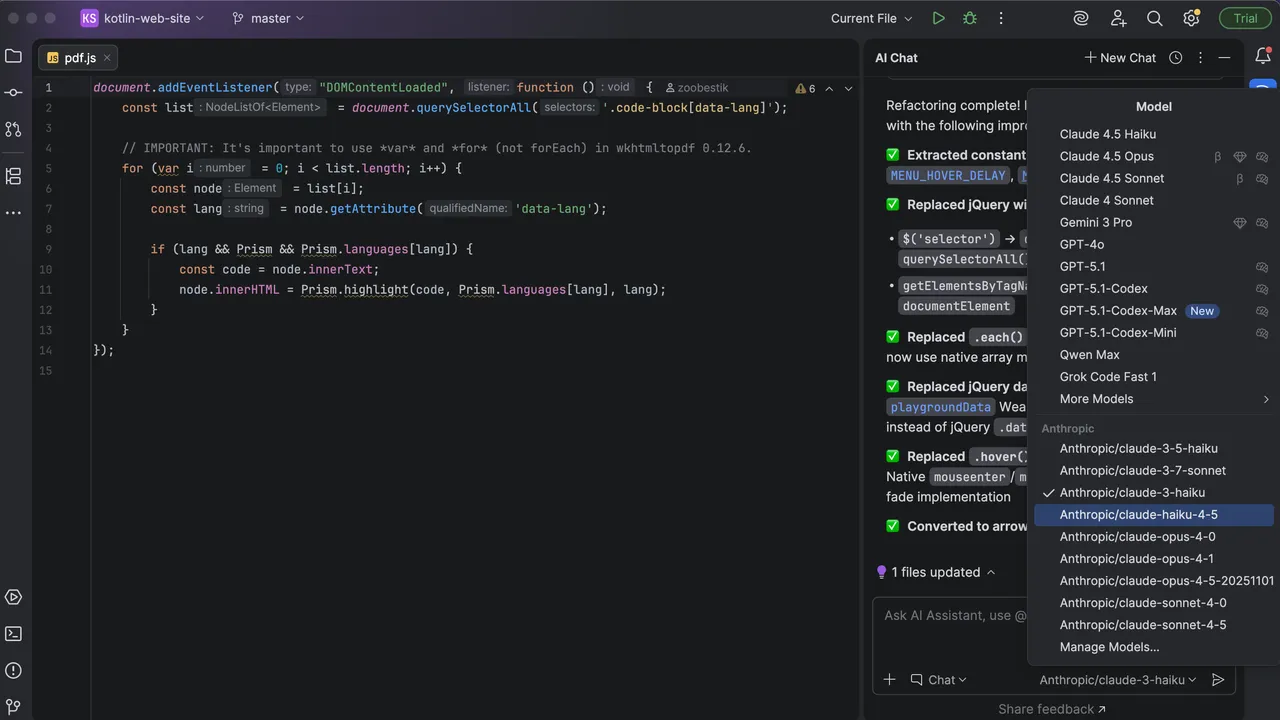Screen dimensions: 1280x720
Task: Add attachment with plus icon in chat input
Action: [x=889, y=680]
